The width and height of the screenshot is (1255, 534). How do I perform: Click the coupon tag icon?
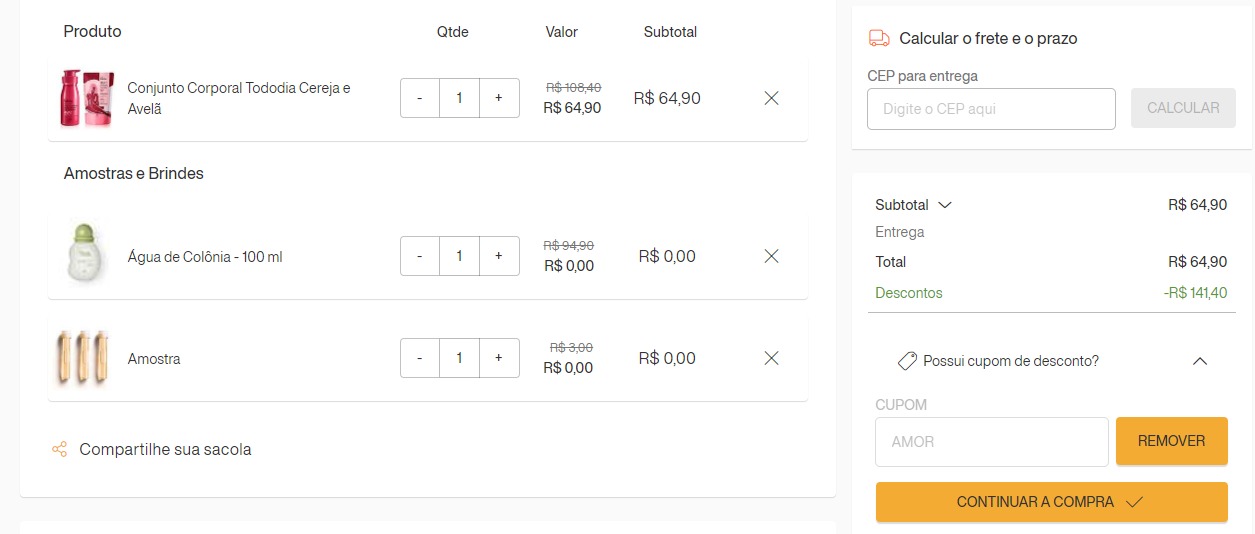(x=907, y=361)
